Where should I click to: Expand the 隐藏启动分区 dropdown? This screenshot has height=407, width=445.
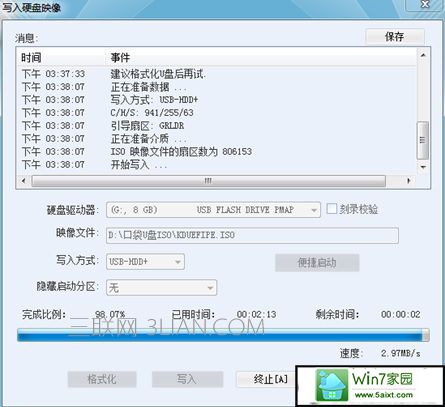pos(161,287)
